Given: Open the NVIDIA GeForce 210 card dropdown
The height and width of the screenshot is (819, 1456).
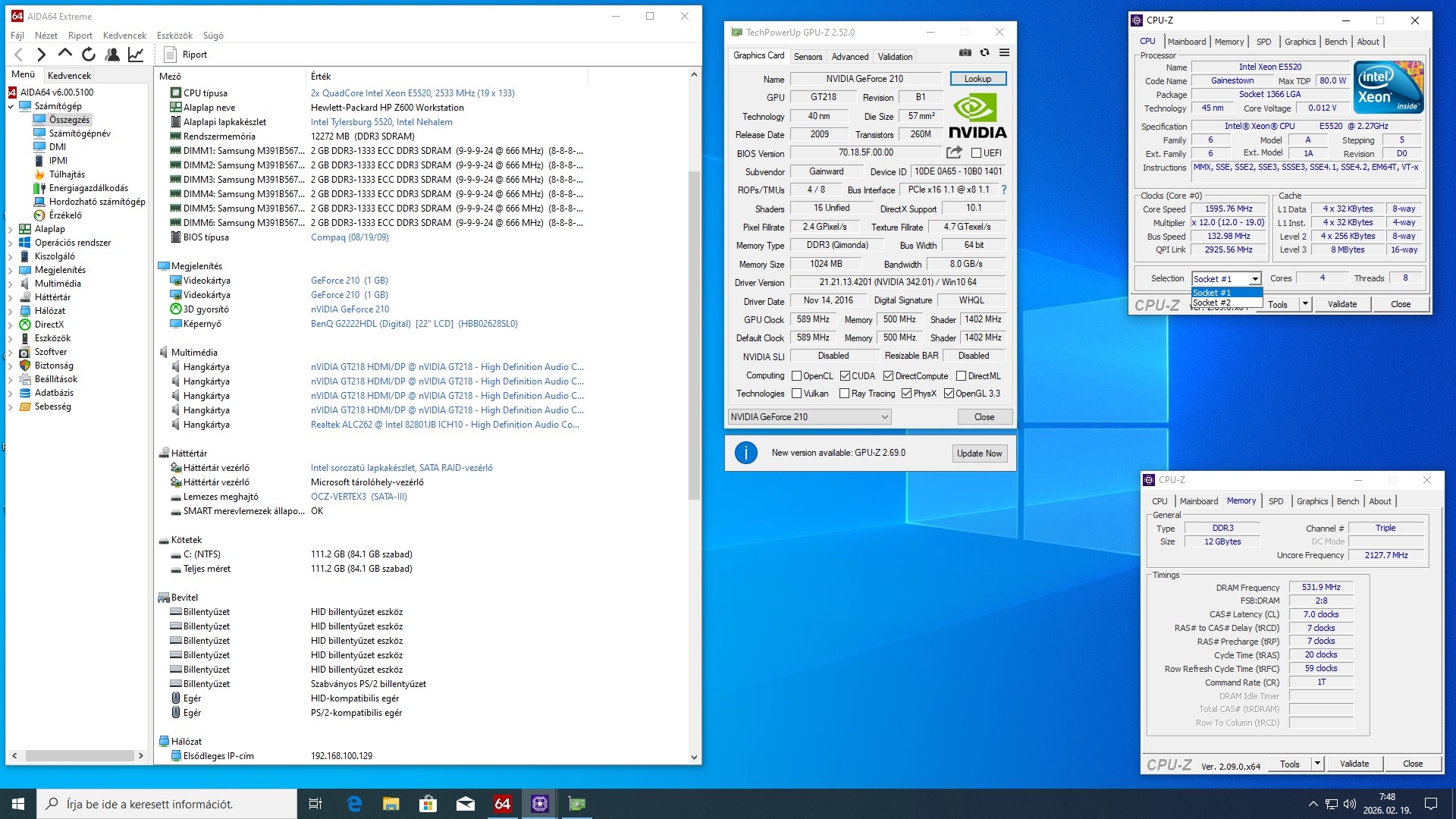Looking at the screenshot, I should click(x=809, y=417).
